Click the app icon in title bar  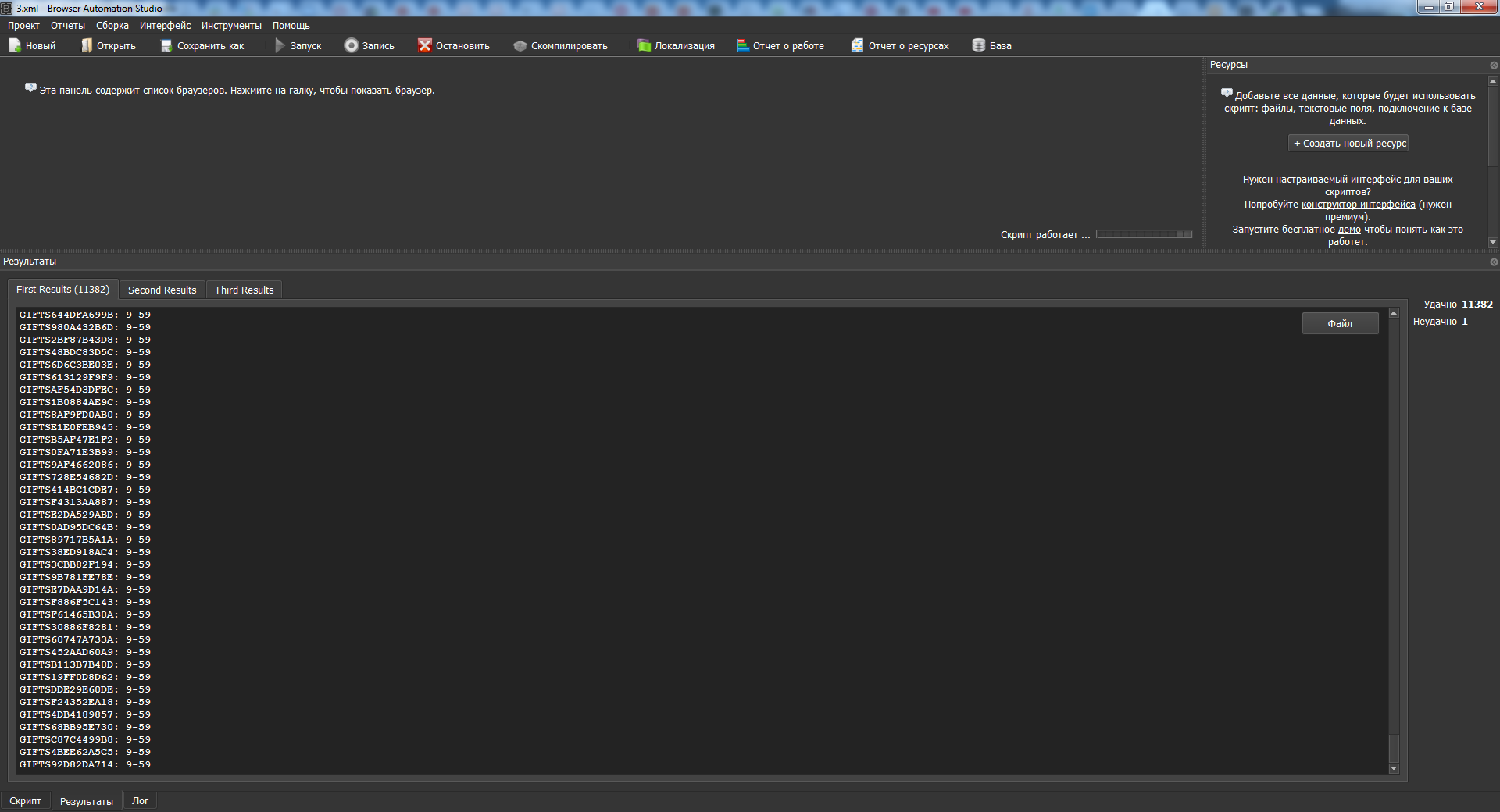pos(6,8)
